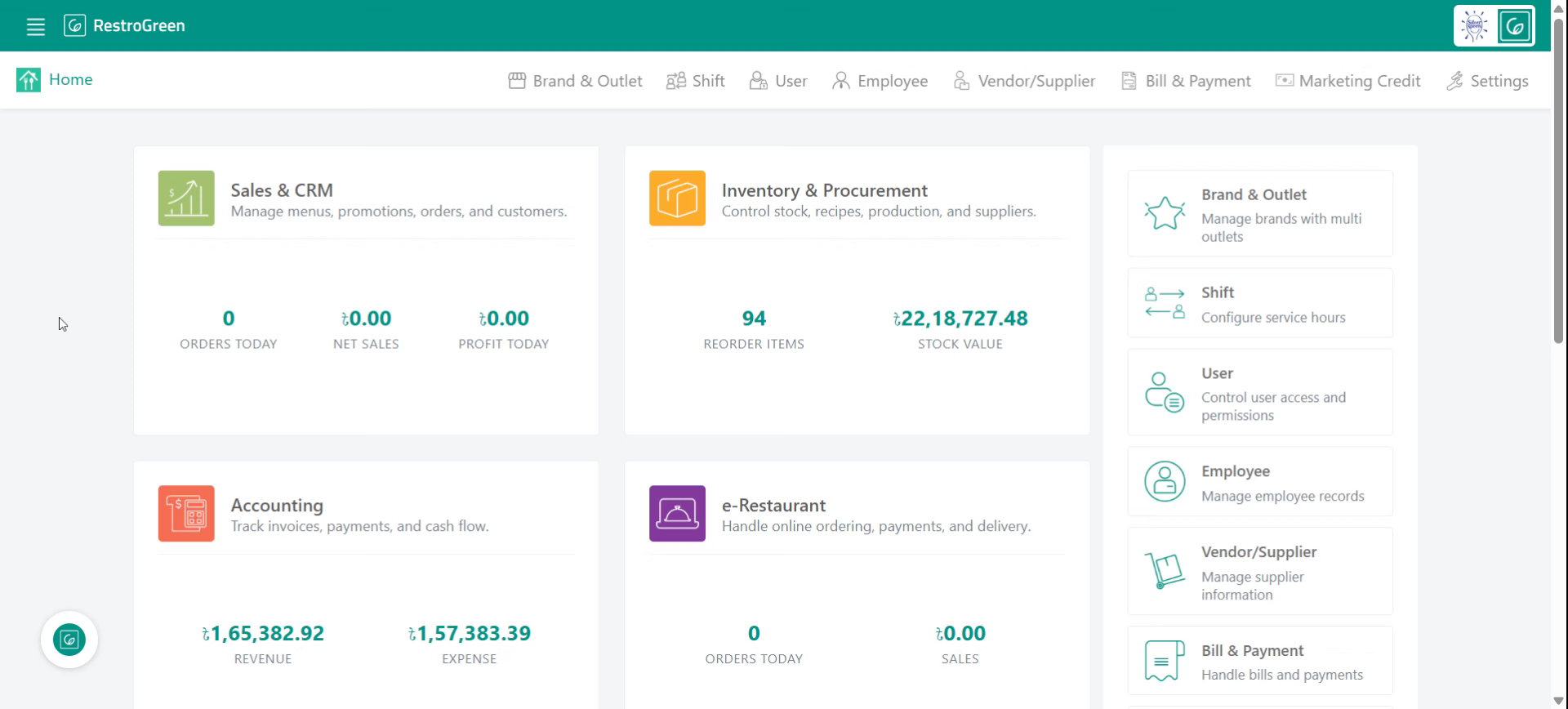Image resolution: width=1568 pixels, height=709 pixels.
Task: Click the Accounting calculator icon
Action: coord(186,514)
